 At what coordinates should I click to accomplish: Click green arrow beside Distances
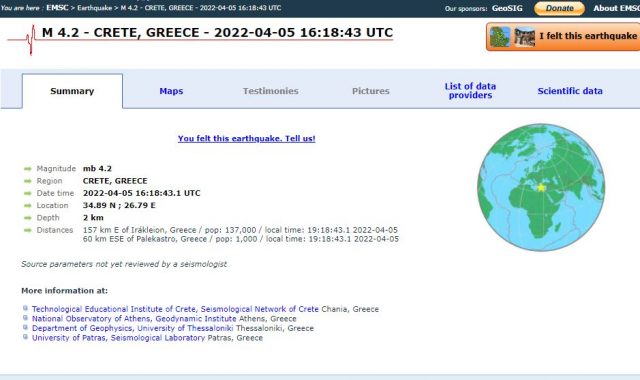pyautogui.click(x=28, y=230)
